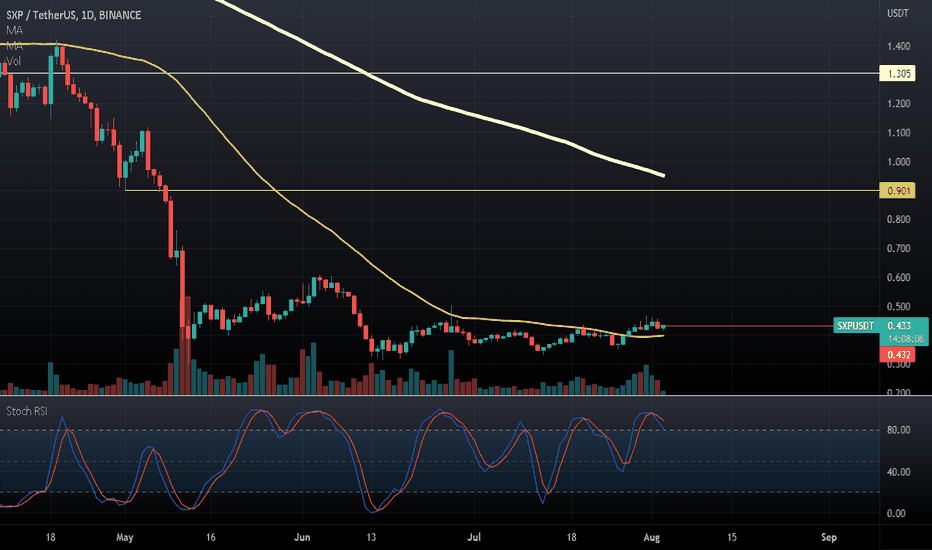Image resolution: width=932 pixels, height=550 pixels.
Task: Click the Jul date label
Action: click(x=474, y=538)
